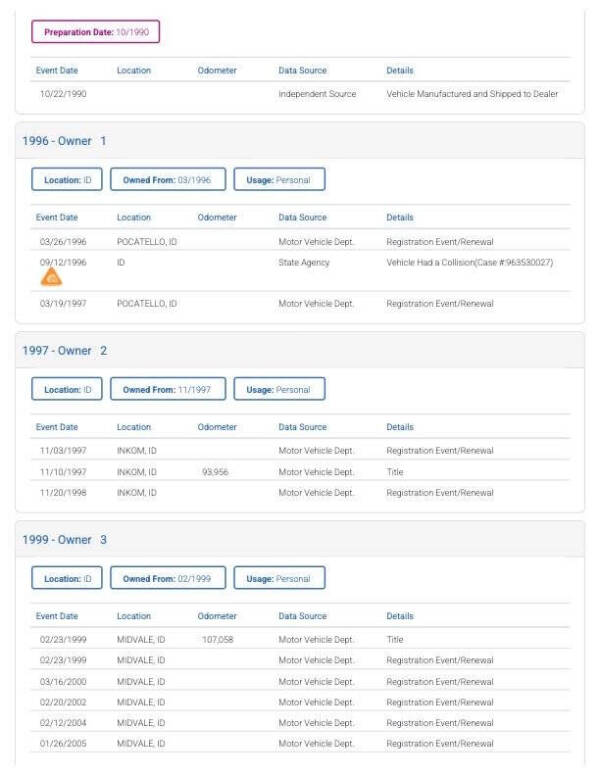The height and width of the screenshot is (776, 600).
Task: Select the Owned From 02/1999 badge
Action: [x=168, y=578]
